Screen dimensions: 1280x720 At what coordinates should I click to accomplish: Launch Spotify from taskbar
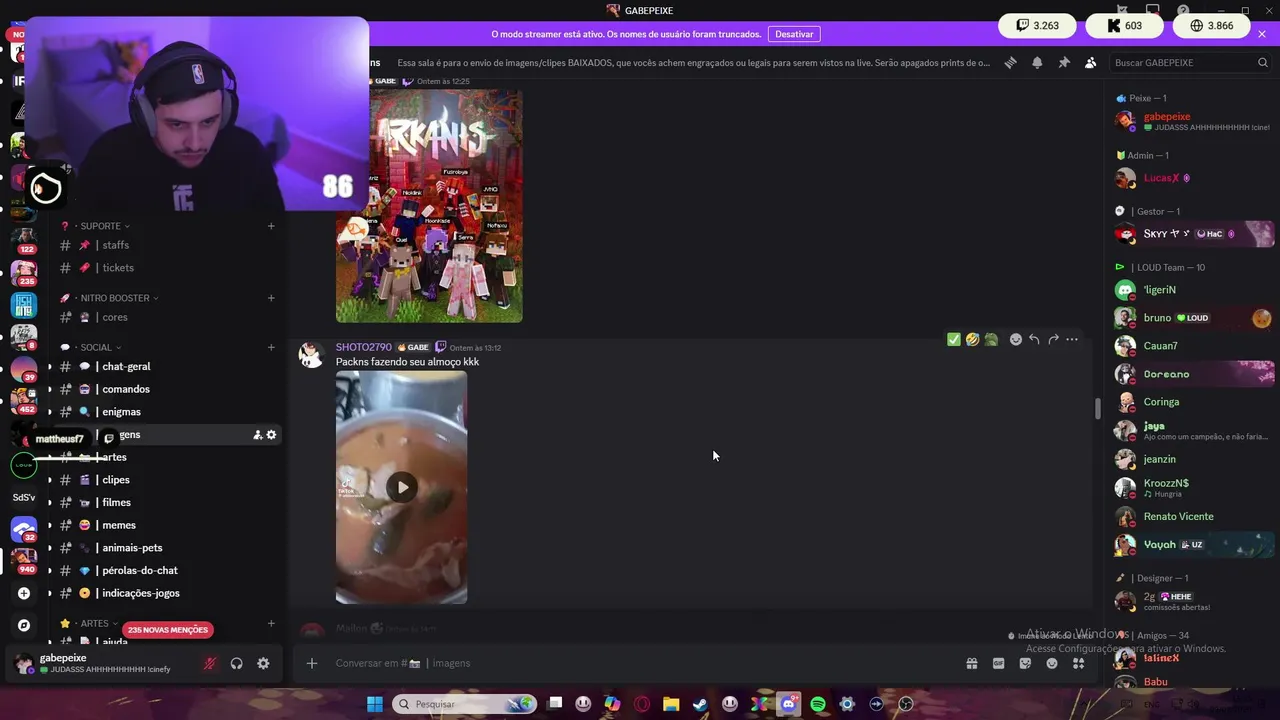818,704
